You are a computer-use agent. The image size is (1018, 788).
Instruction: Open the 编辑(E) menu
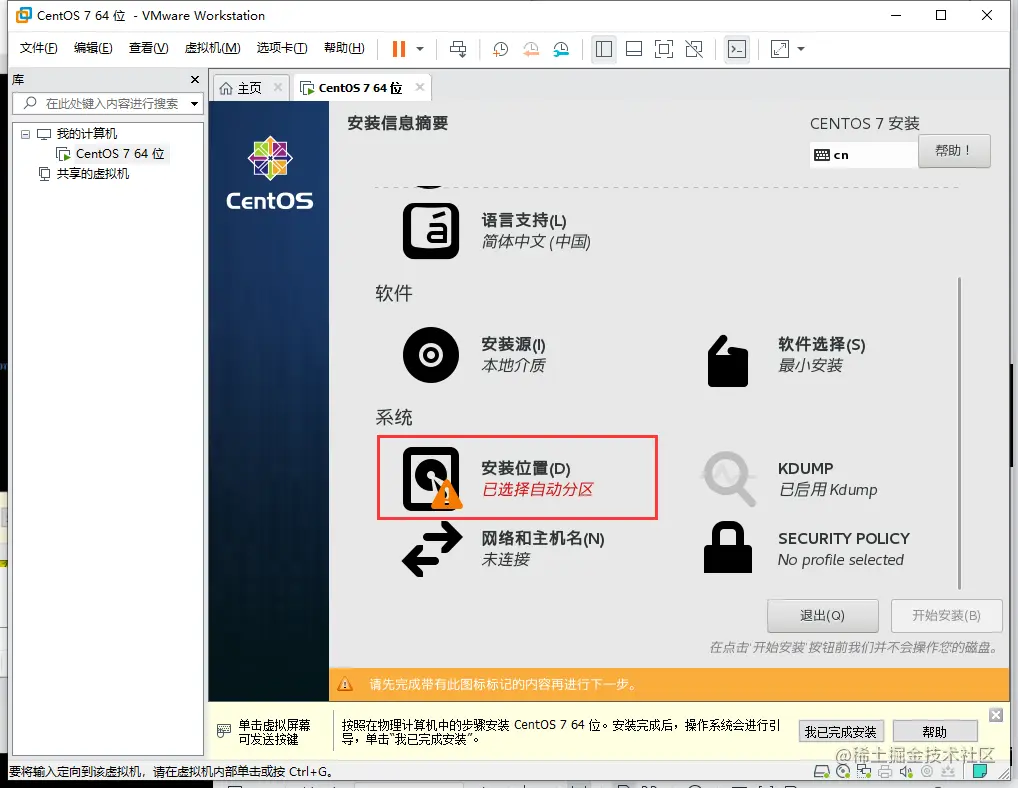click(x=93, y=48)
